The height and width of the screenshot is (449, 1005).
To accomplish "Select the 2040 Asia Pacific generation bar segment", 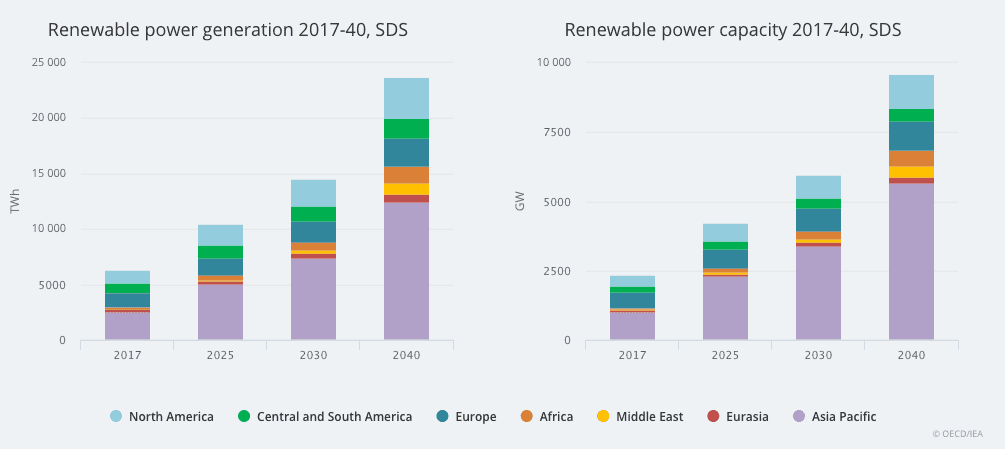I will coord(406,271).
